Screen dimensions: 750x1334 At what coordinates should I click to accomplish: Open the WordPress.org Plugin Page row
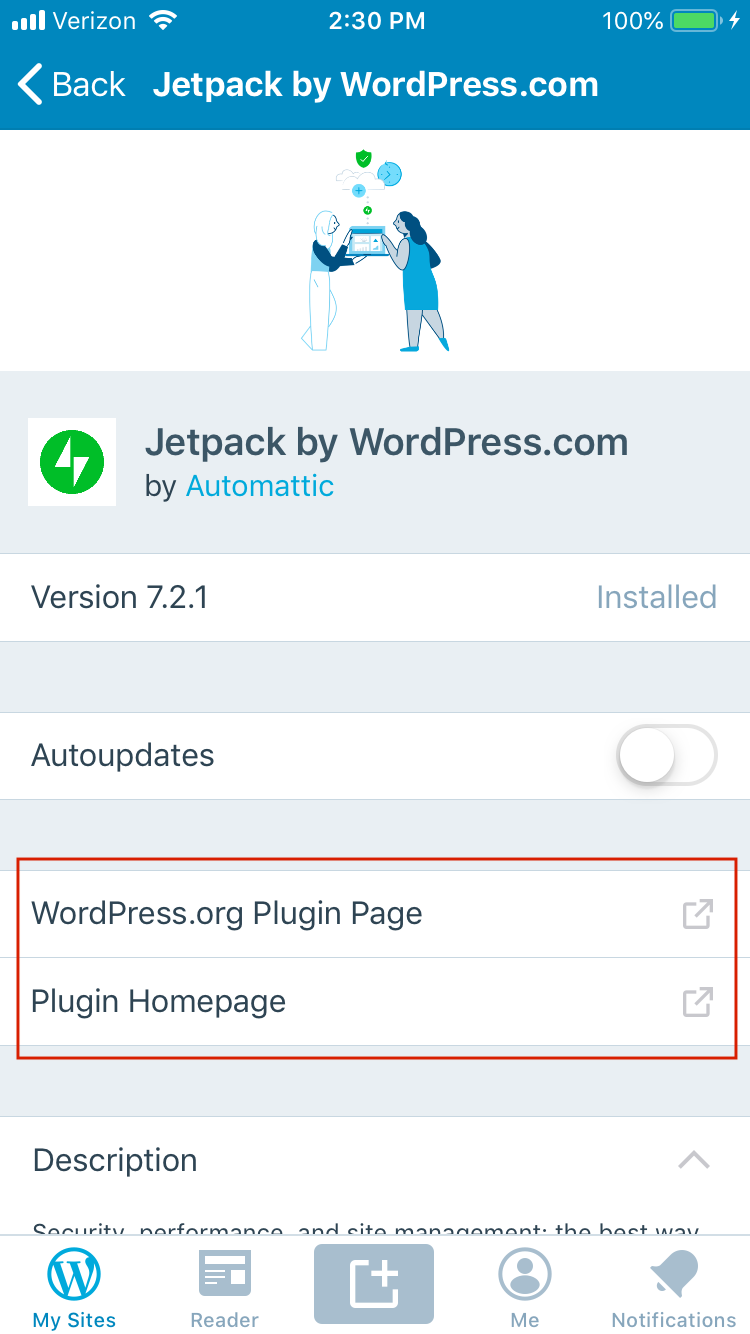coord(375,914)
